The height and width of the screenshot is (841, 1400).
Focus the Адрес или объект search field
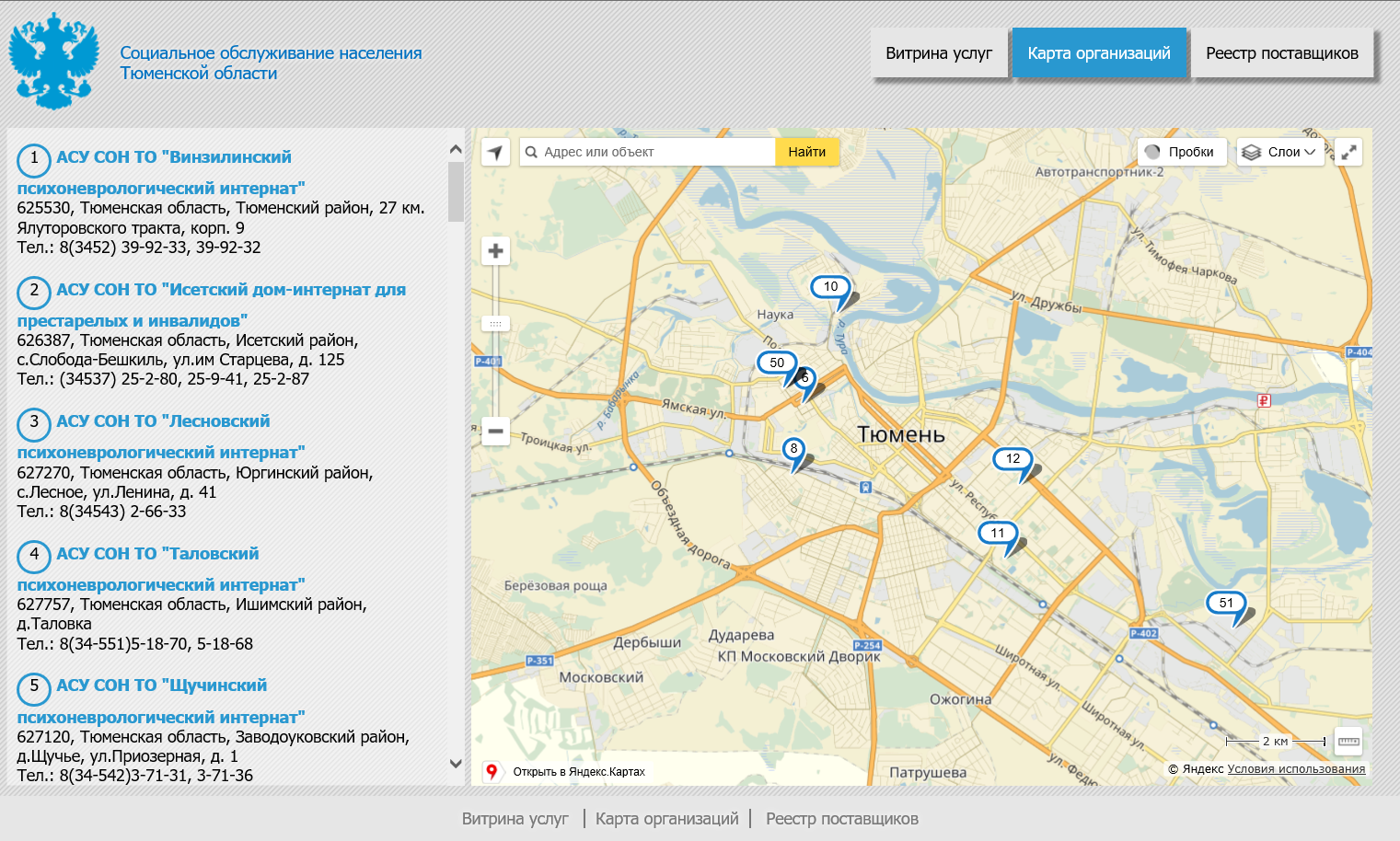pos(647,152)
